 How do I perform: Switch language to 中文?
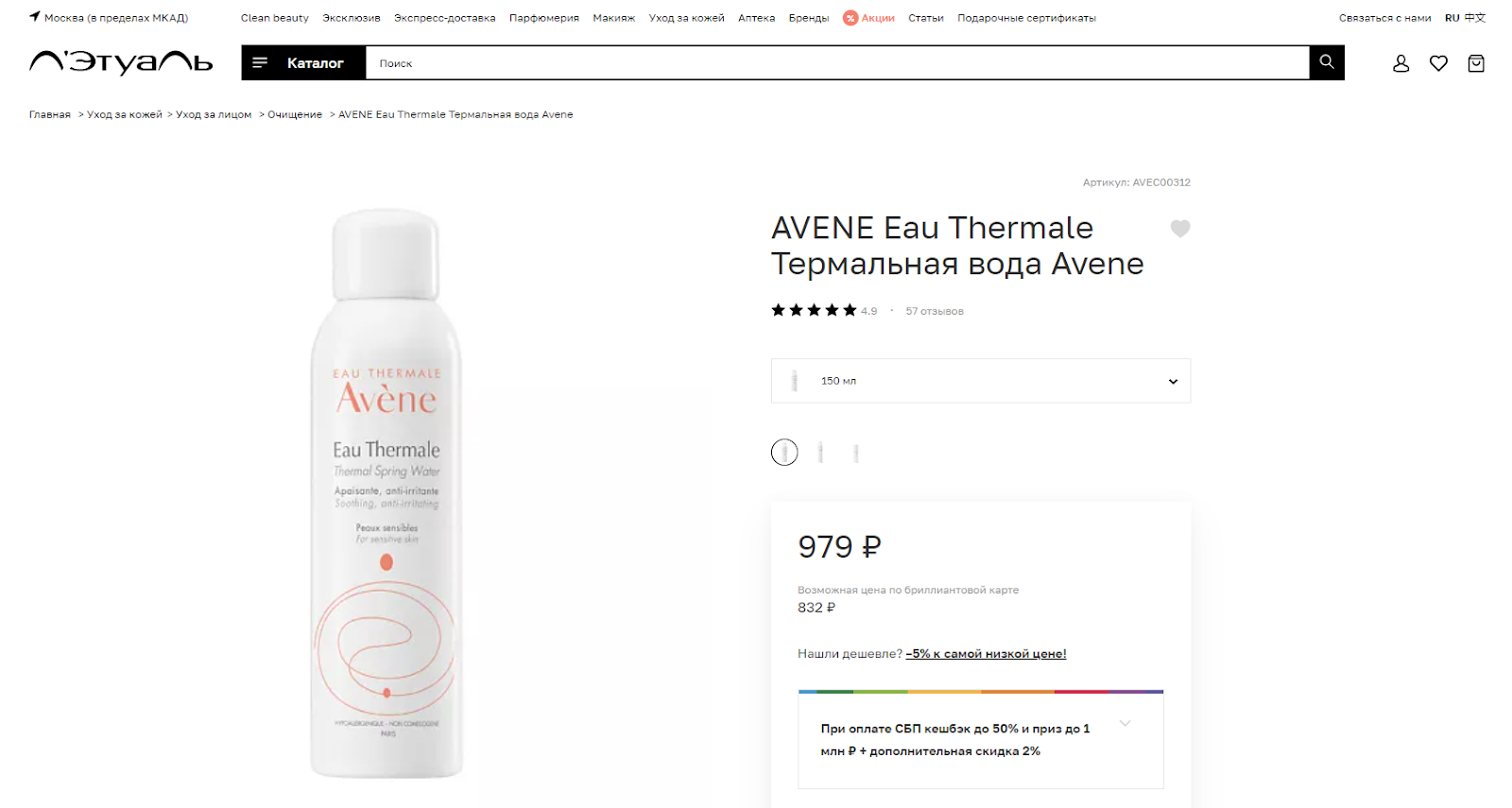(1475, 18)
